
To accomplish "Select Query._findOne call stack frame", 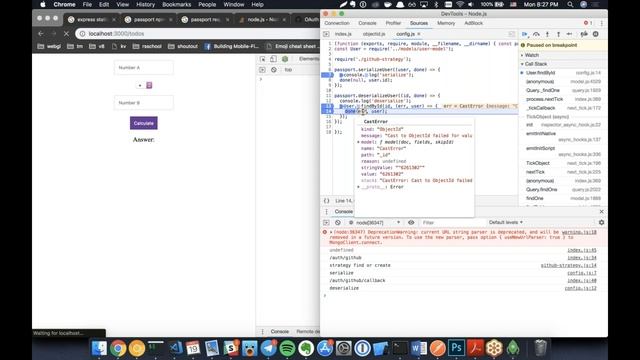I will (563, 90).
